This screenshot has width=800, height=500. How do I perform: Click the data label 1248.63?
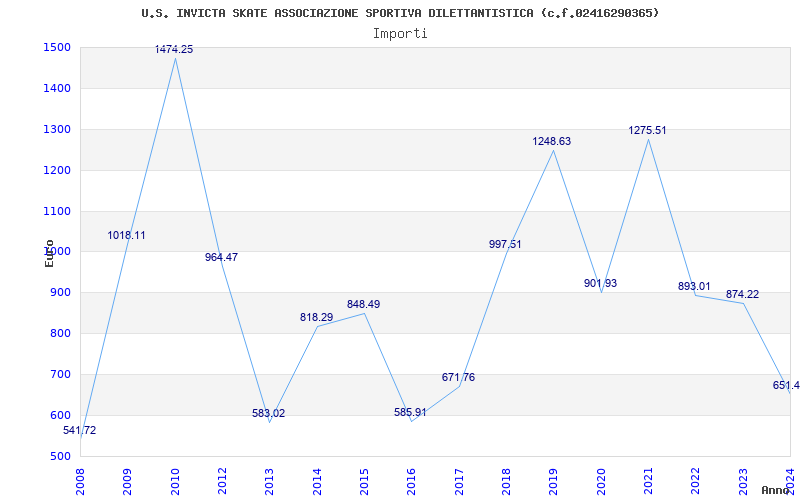click(552, 142)
